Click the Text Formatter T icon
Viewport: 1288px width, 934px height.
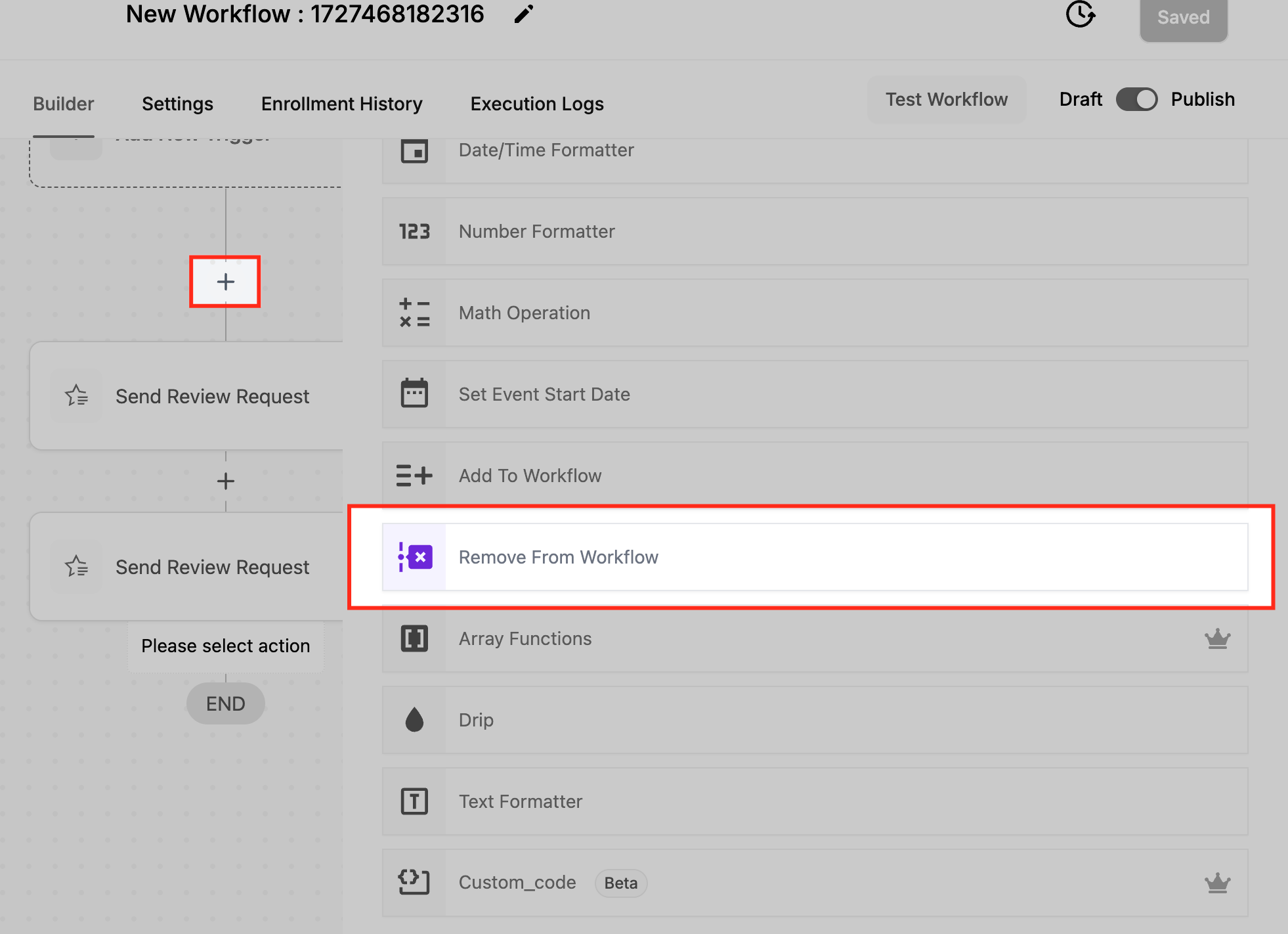[x=414, y=801]
